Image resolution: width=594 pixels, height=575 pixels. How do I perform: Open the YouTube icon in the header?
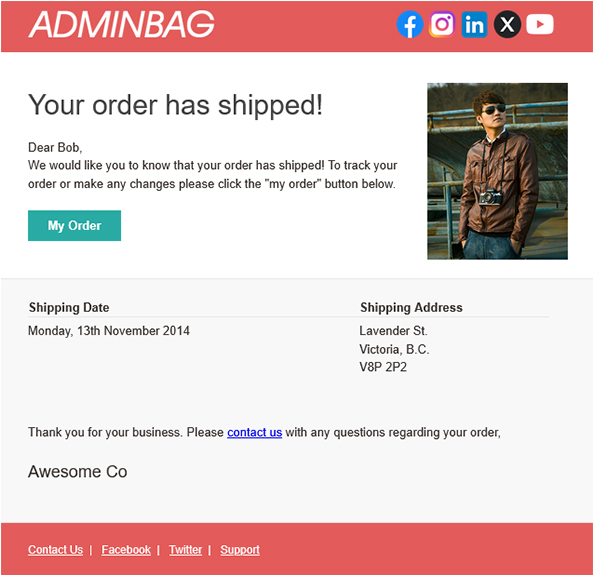click(x=540, y=25)
